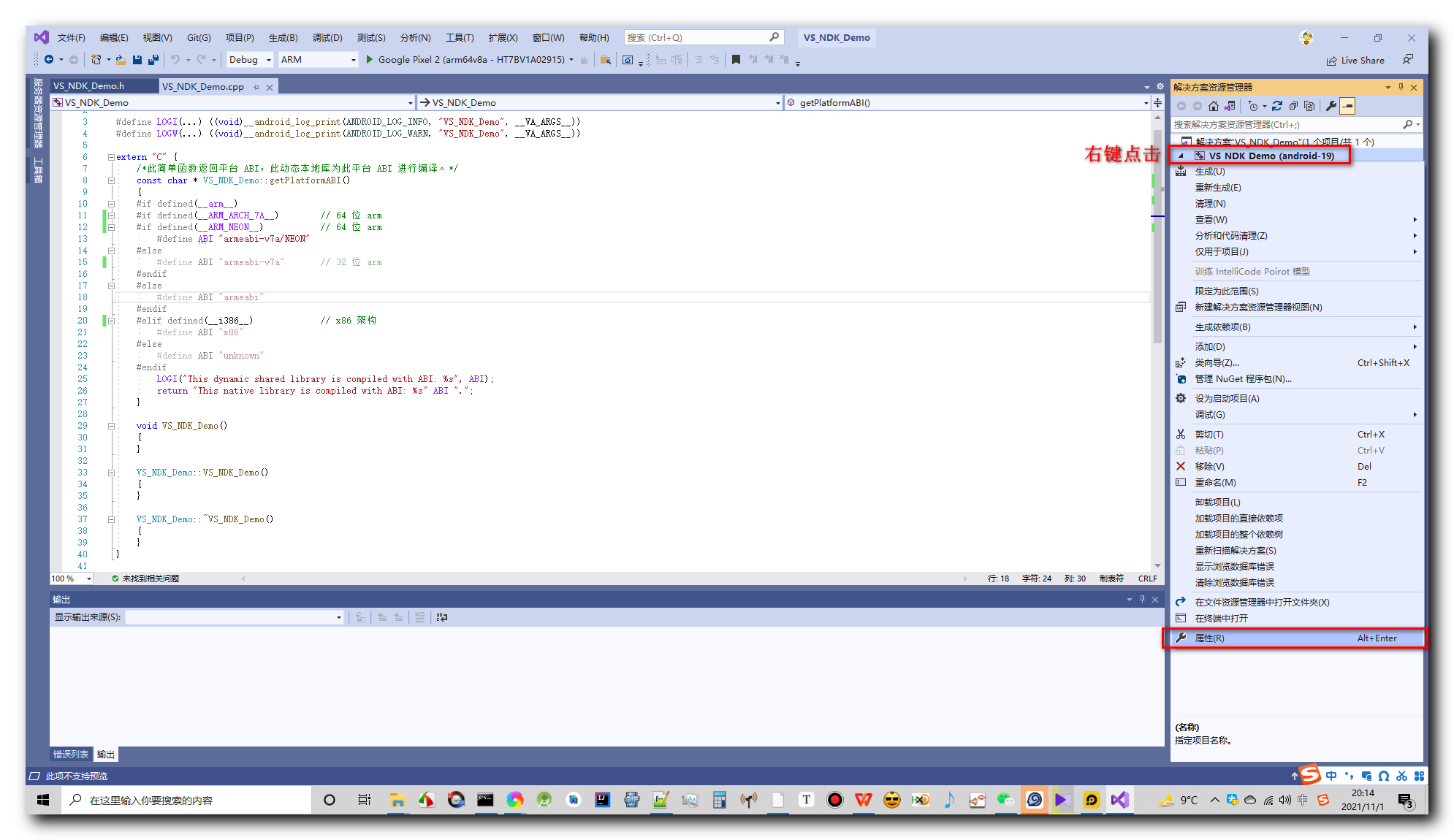Viewport: 1454px width, 840px height.
Task: Click the Save All icon
Action: pos(153,60)
